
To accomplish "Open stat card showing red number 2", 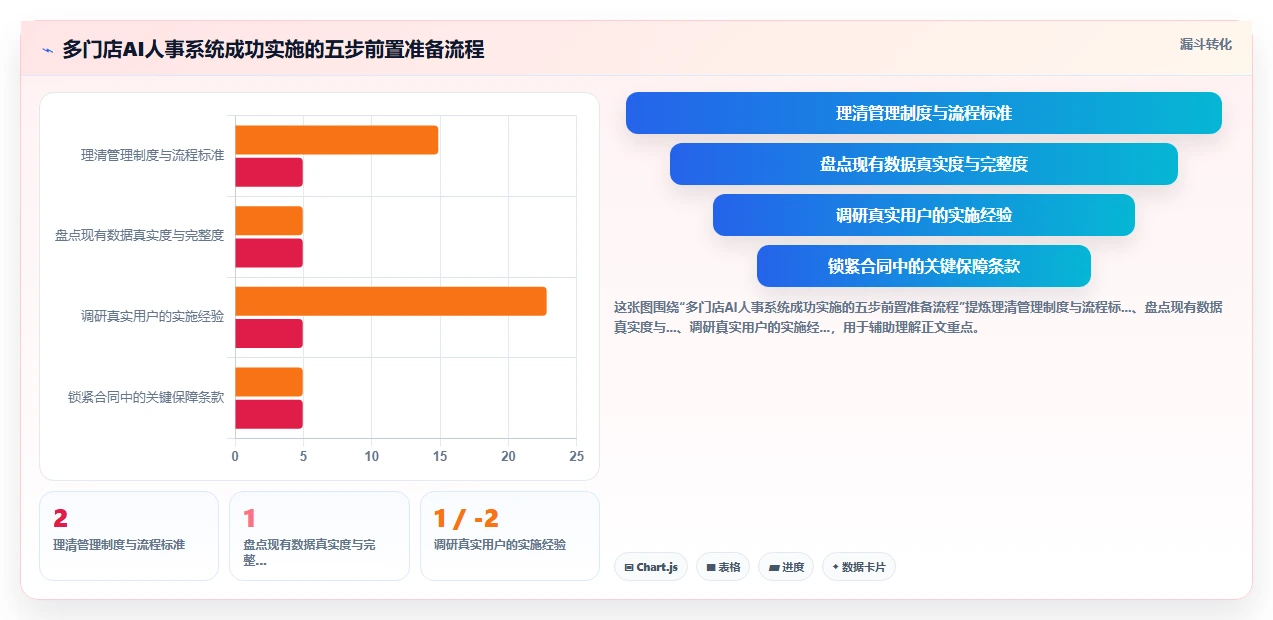I will pyautogui.click(x=129, y=536).
